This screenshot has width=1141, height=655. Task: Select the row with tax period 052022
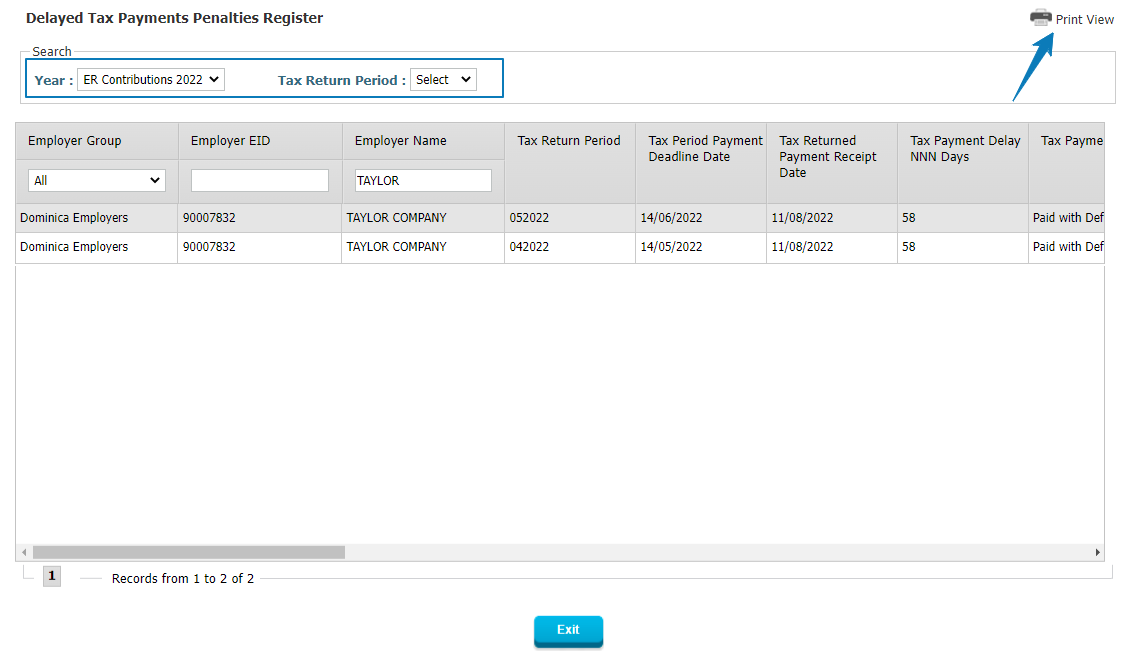(529, 218)
